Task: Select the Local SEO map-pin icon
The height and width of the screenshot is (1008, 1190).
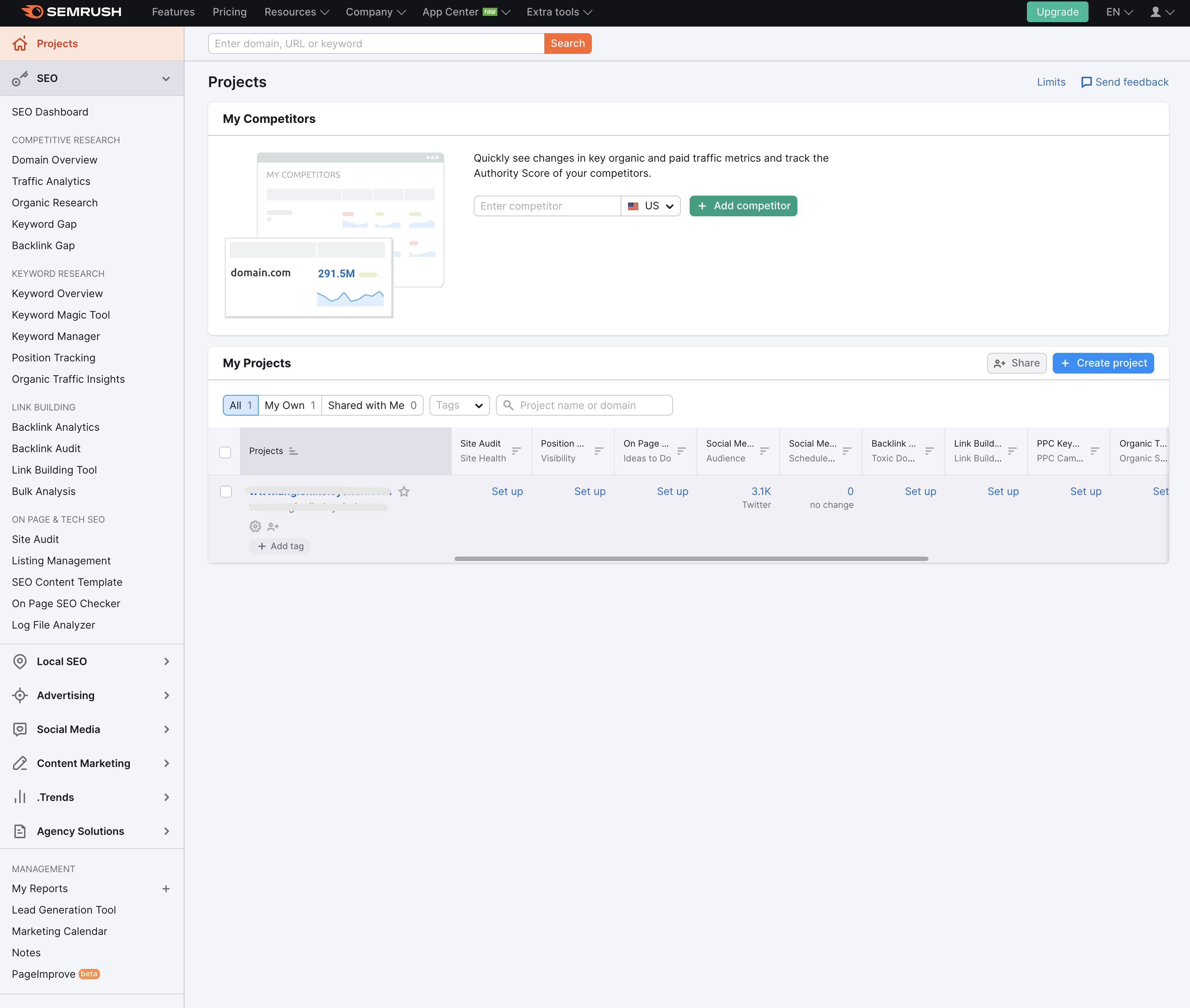Action: 20,661
